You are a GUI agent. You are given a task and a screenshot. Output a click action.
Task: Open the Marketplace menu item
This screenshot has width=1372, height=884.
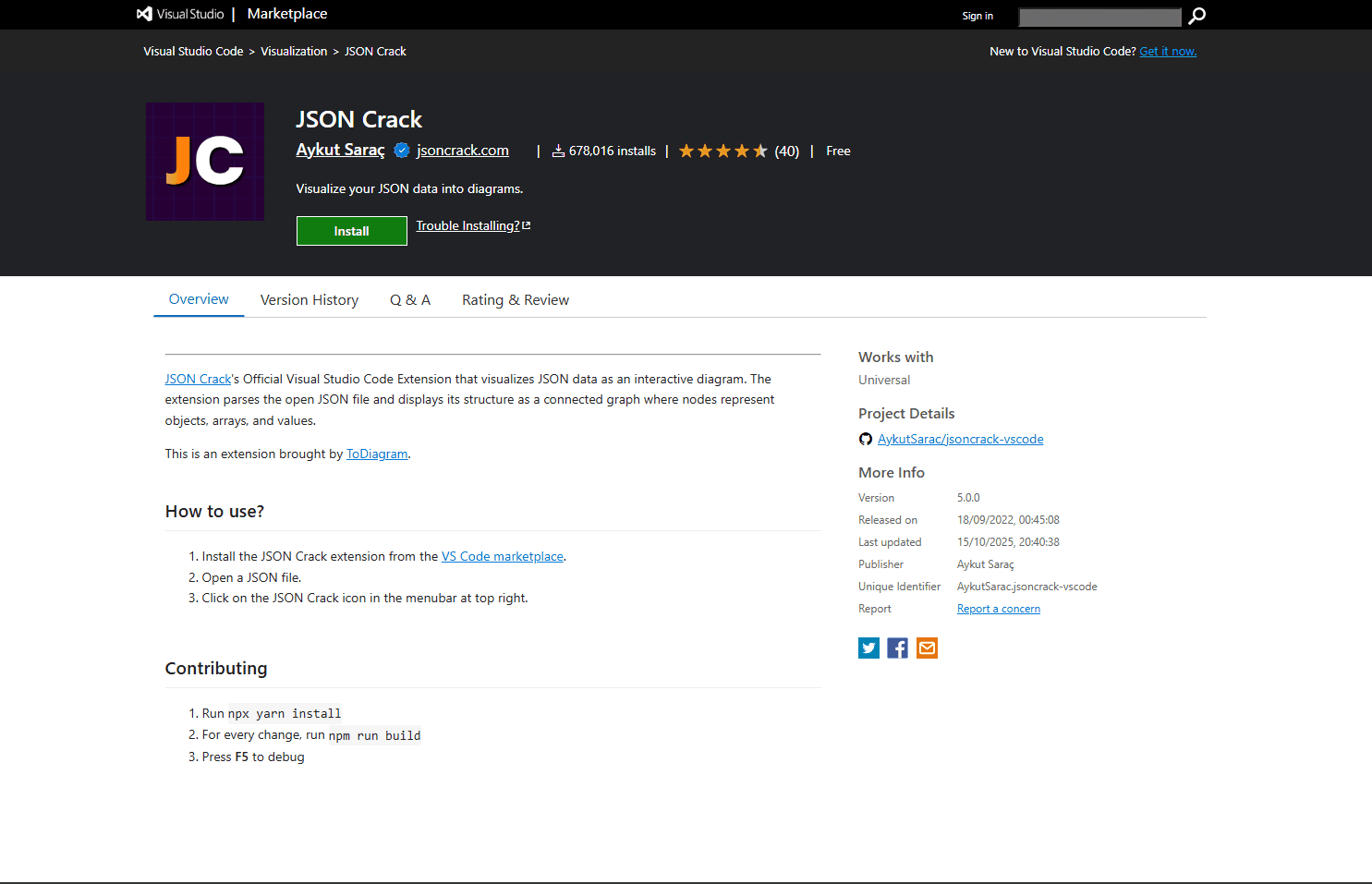[x=286, y=14]
